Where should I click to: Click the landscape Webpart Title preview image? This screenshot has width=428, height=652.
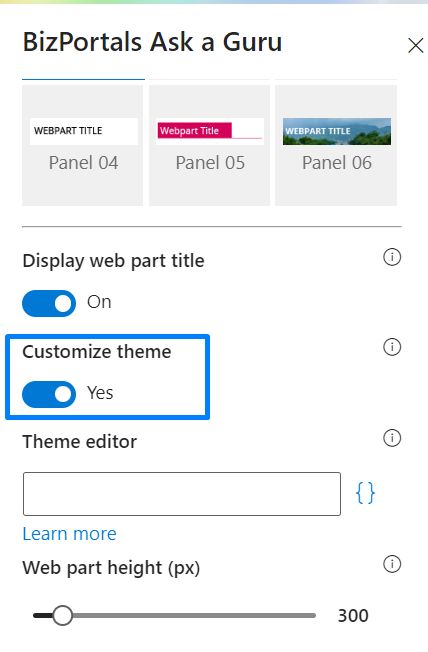pos(337,131)
